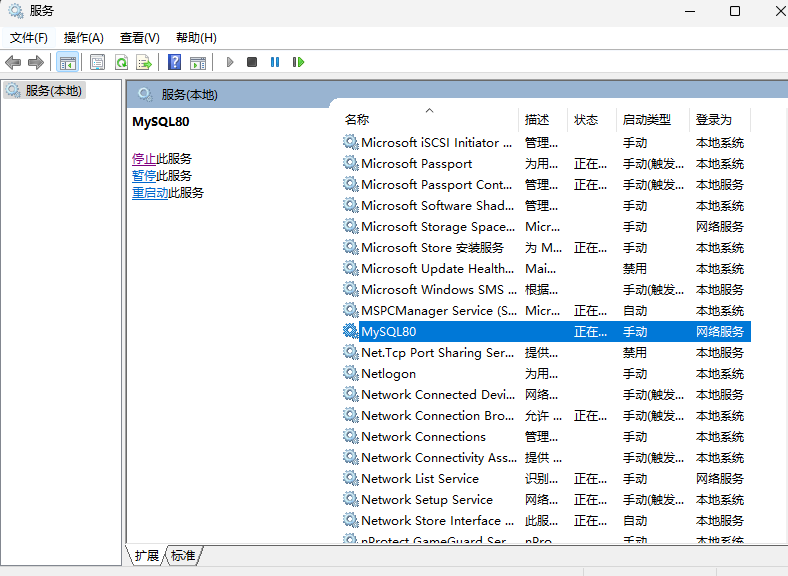Click the gear icon next to Network Connections
Viewport: 788px width, 576px height.
(x=350, y=436)
